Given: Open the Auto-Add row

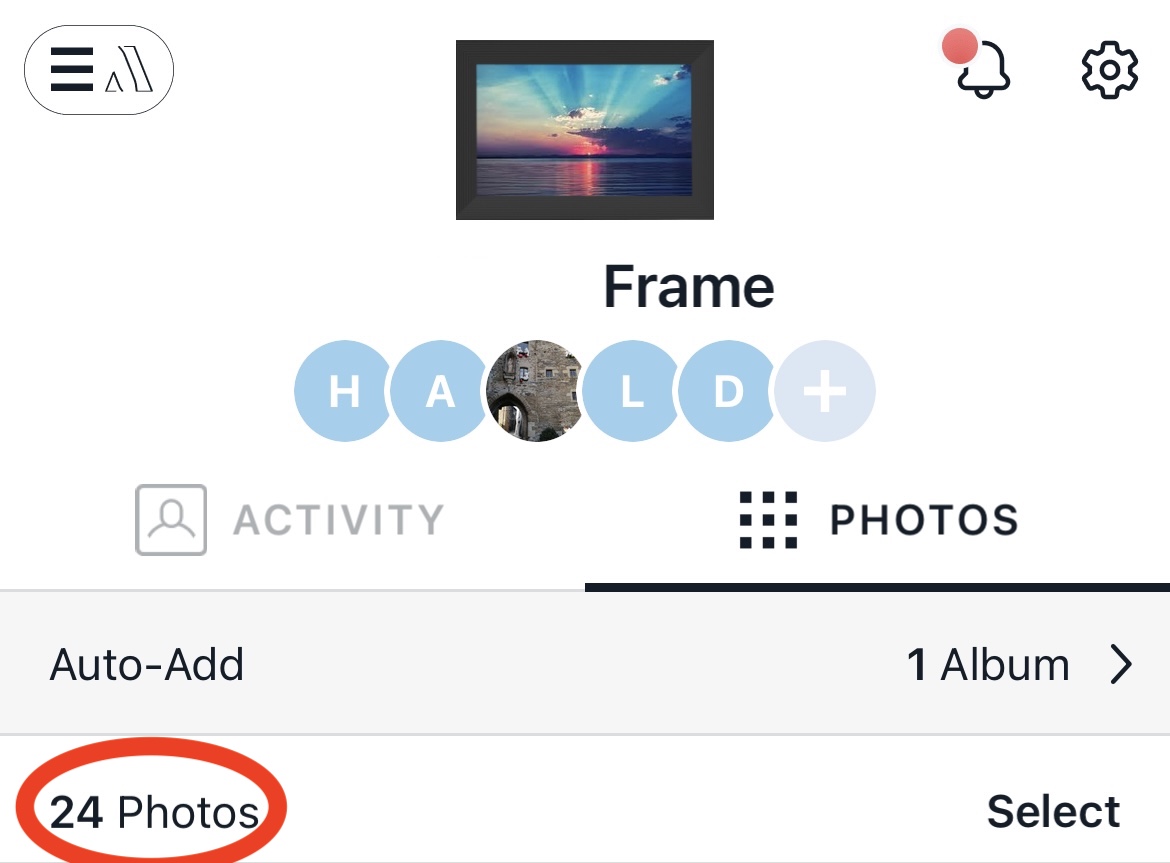Looking at the screenshot, I should pos(585,663).
